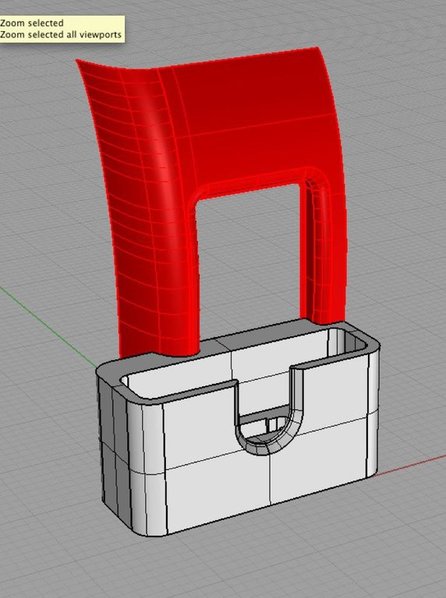Click grid inside the red handle's rectangular opening
Screen dimensions: 446x598
[x=248, y=263]
